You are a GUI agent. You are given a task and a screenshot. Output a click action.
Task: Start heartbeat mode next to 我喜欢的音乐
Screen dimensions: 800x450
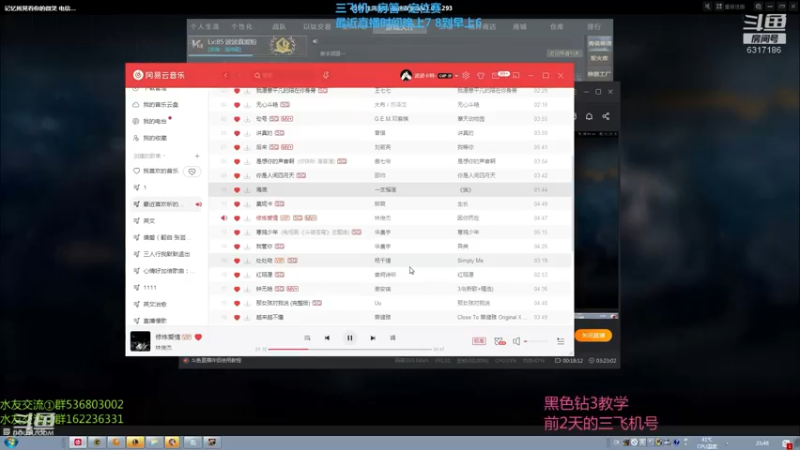(x=192, y=171)
